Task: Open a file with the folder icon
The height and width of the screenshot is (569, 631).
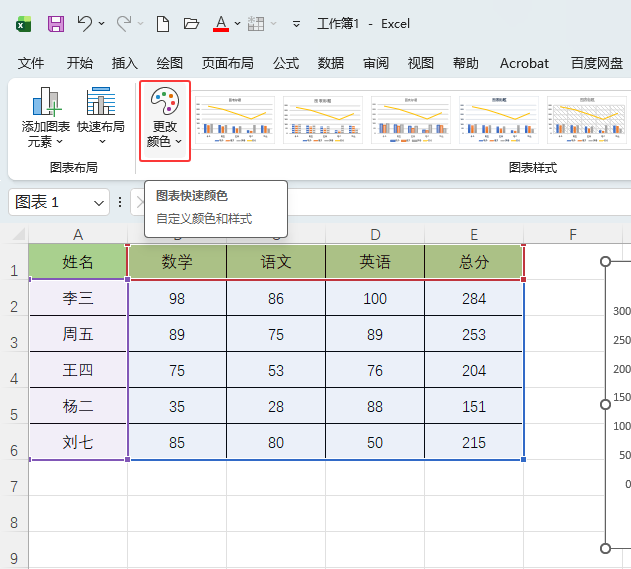Action: 191,24
